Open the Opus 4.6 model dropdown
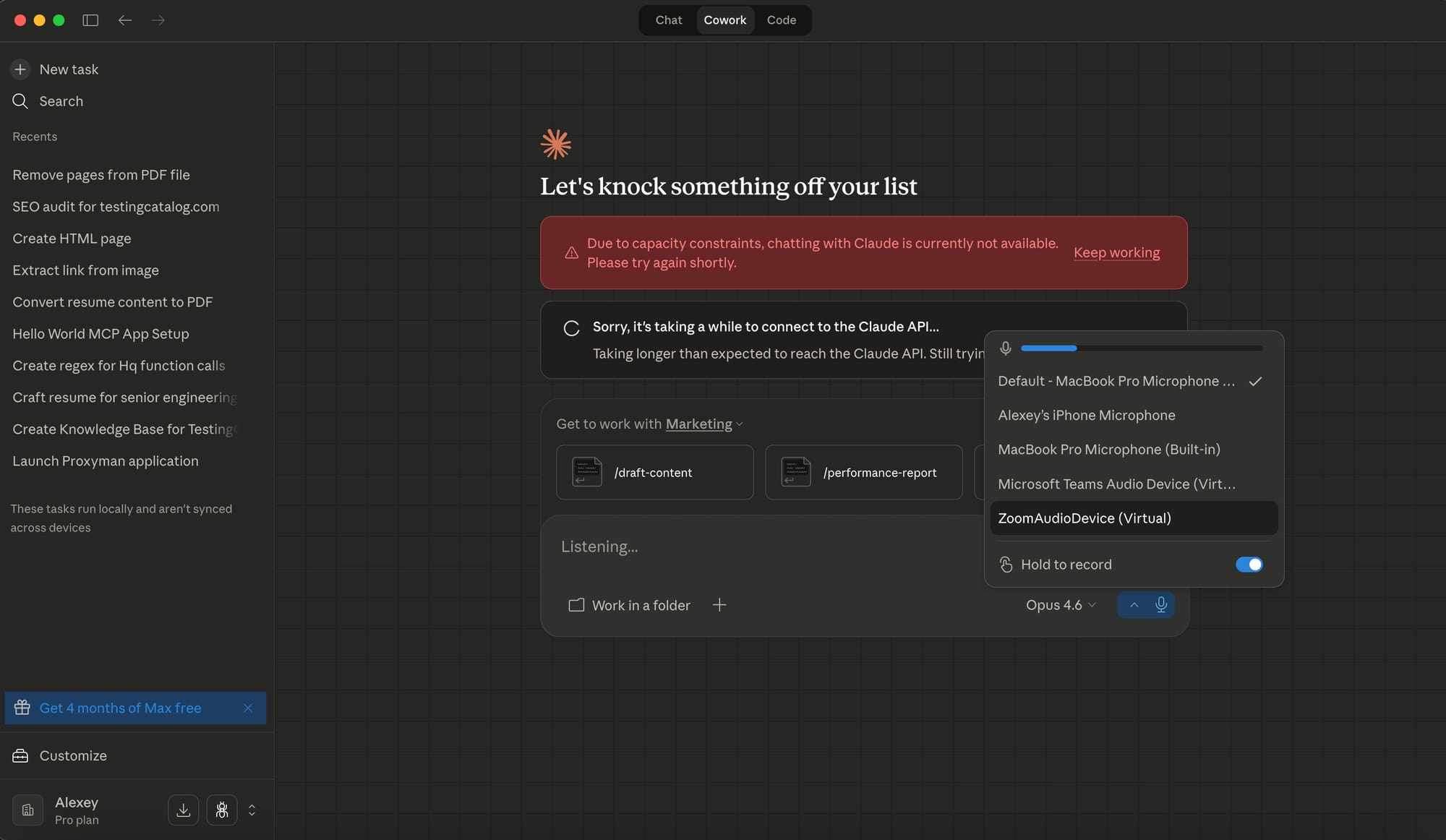Viewport: 1446px width, 840px height. pyautogui.click(x=1061, y=605)
